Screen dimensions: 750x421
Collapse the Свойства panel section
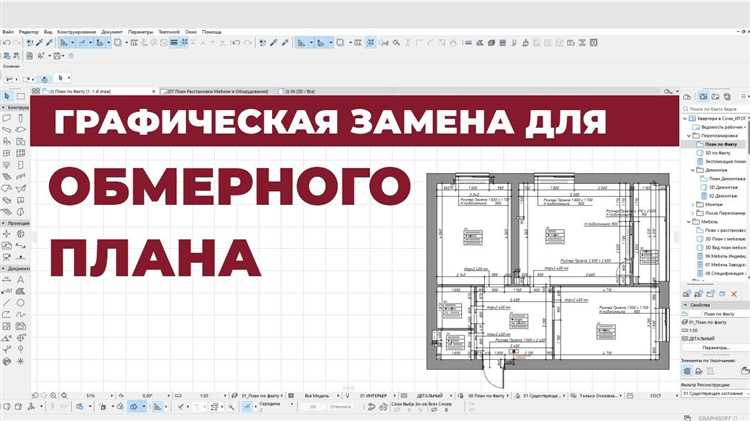(685, 305)
